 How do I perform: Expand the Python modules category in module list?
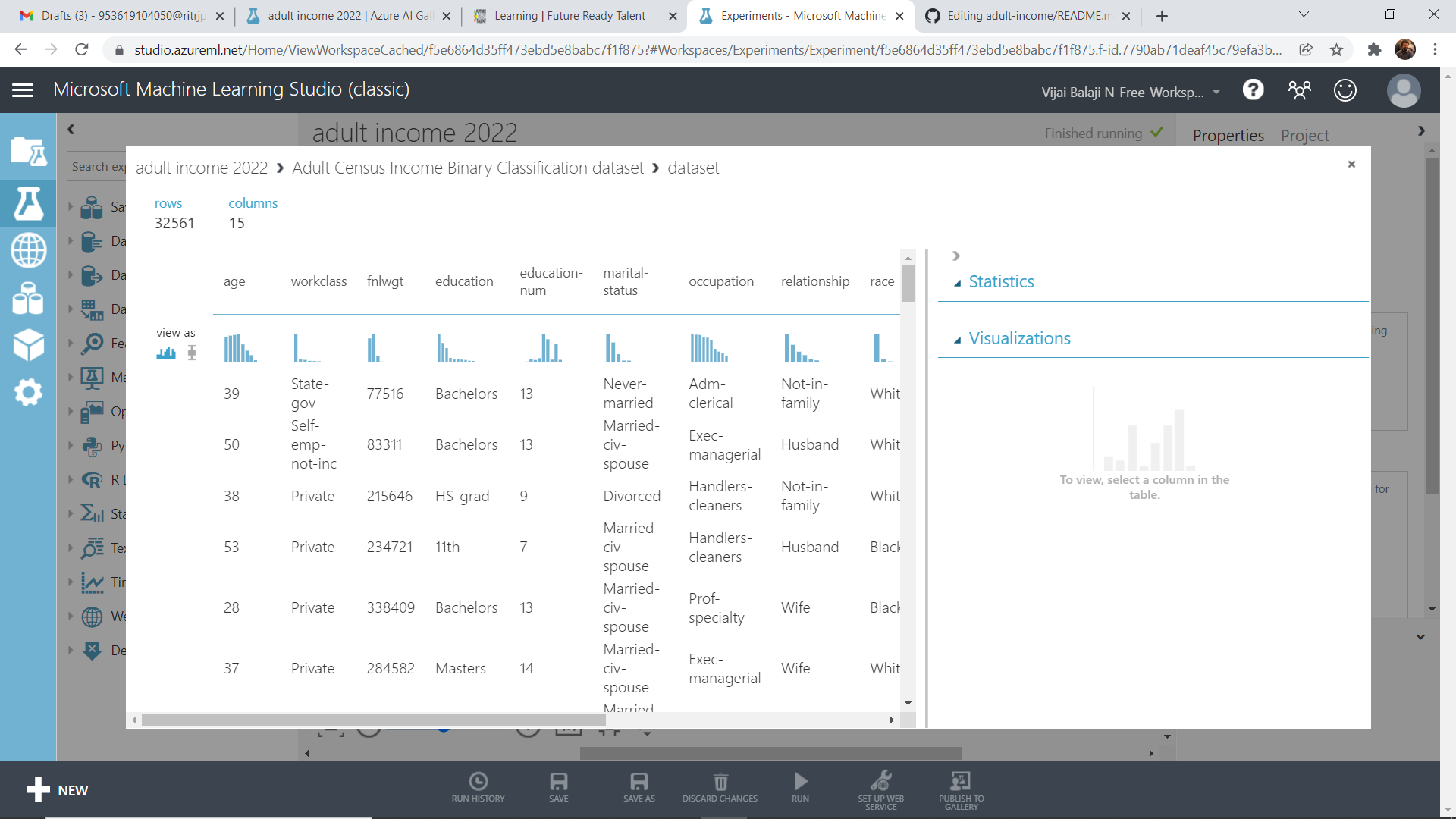click(x=71, y=446)
